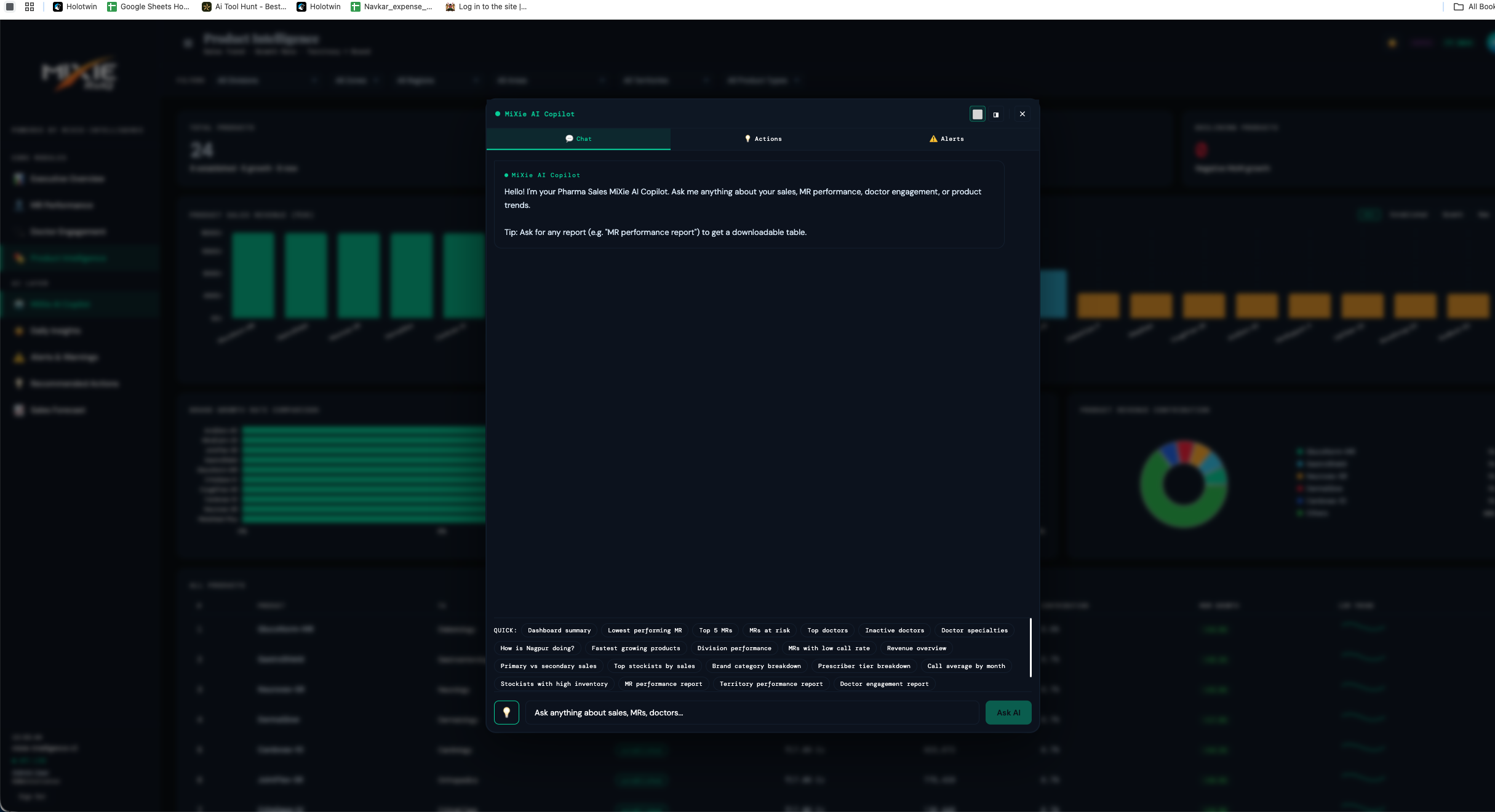1495x812 pixels.
Task: Switch to the Google Sheets browser tab
Action: pos(148,7)
